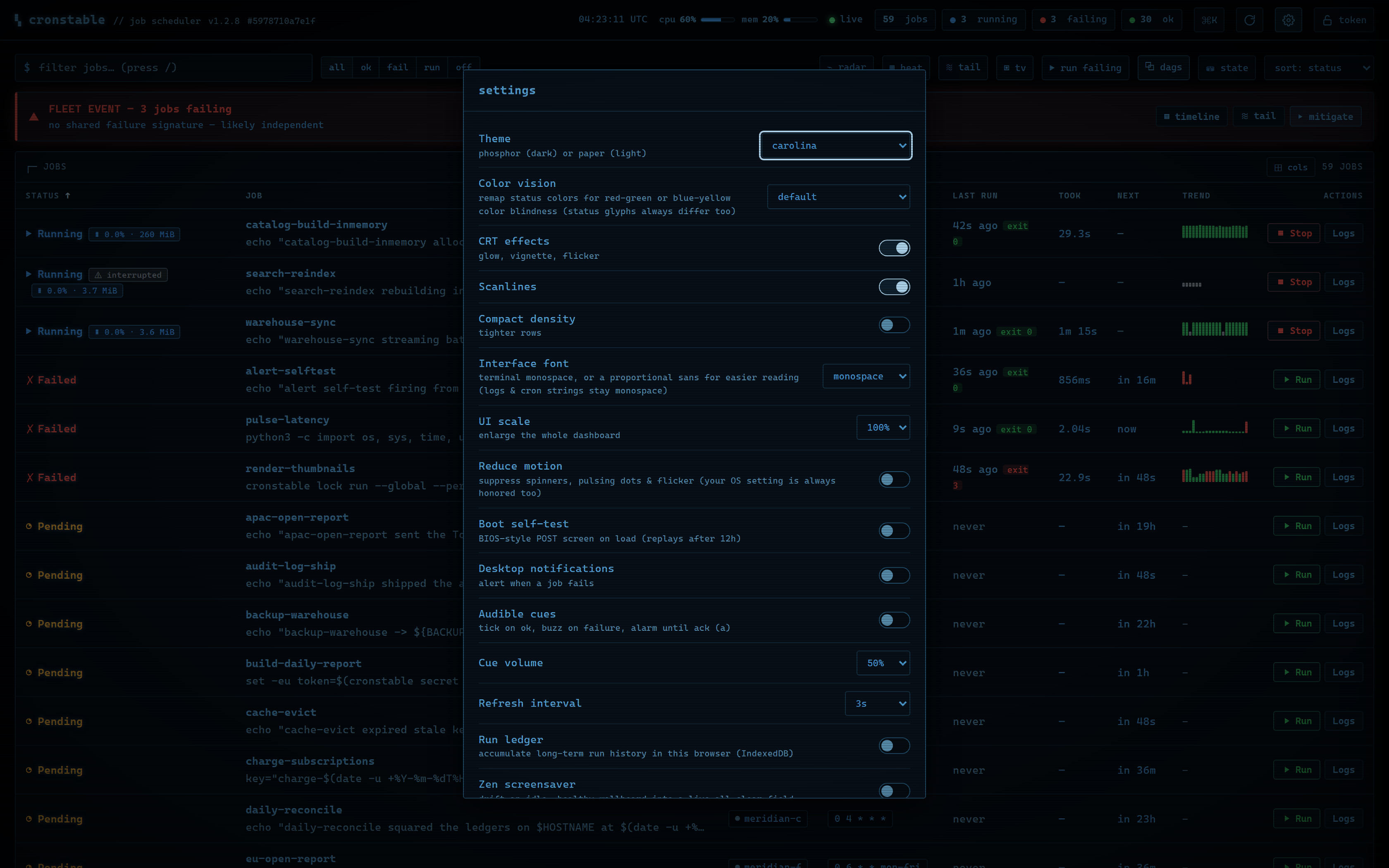The width and height of the screenshot is (1389, 868).
Task: Open the state button in toolbar
Action: click(x=1227, y=68)
